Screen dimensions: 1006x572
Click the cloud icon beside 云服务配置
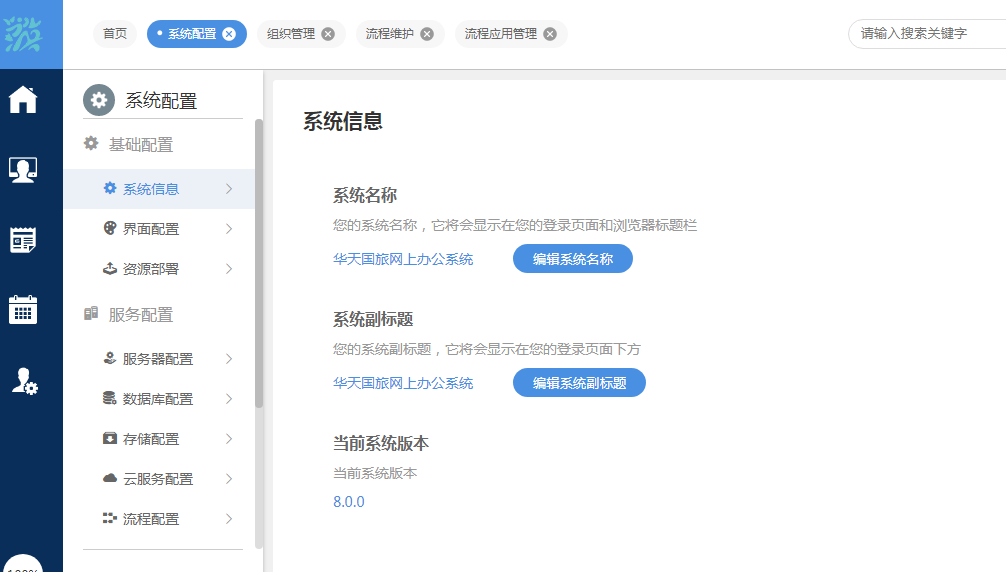[110, 478]
